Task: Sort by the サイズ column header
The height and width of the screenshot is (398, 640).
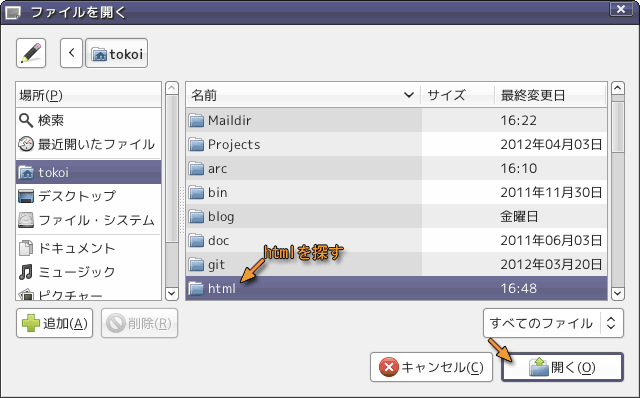Action: [x=457, y=95]
